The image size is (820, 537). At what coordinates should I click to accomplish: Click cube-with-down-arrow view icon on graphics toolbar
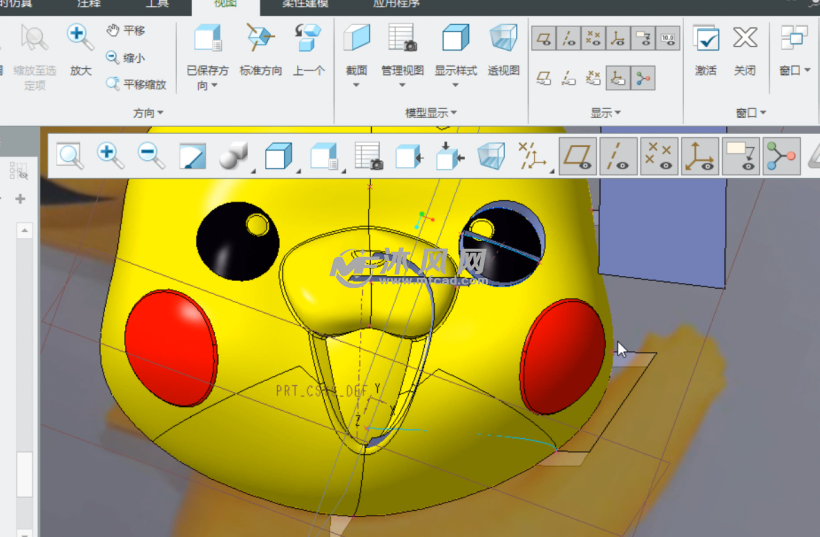[x=450, y=156]
